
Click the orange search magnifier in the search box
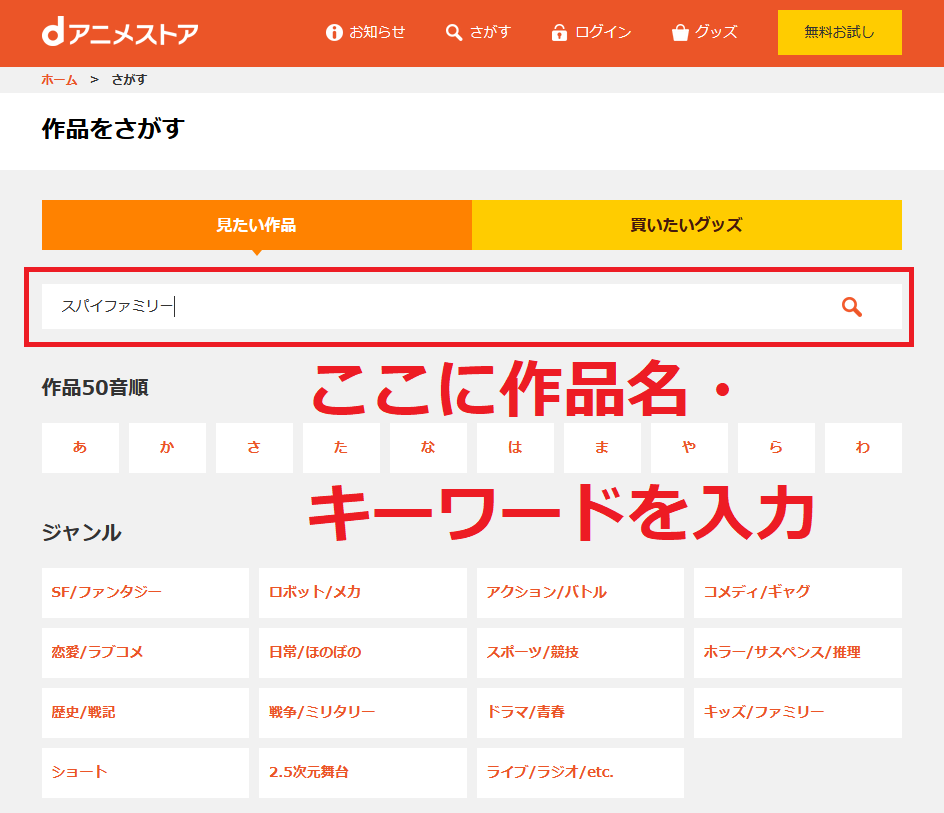[x=852, y=307]
